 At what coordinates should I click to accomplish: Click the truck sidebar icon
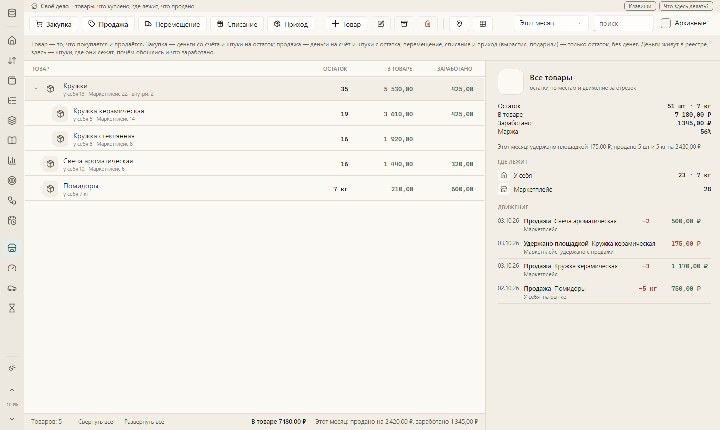[x=12, y=288]
